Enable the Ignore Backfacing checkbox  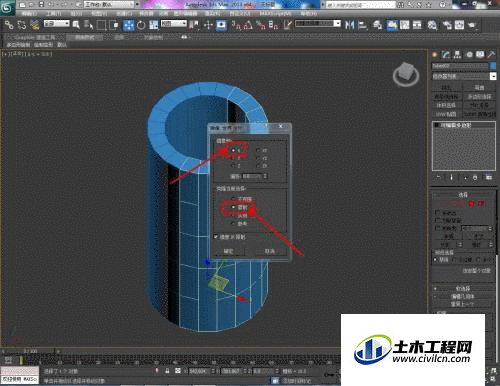click(437, 220)
